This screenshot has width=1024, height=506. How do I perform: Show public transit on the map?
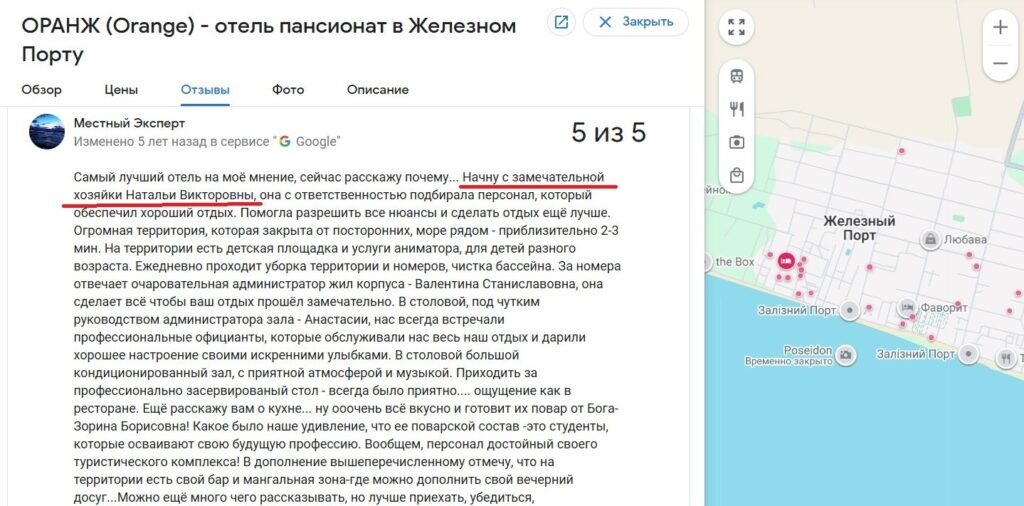pos(737,76)
